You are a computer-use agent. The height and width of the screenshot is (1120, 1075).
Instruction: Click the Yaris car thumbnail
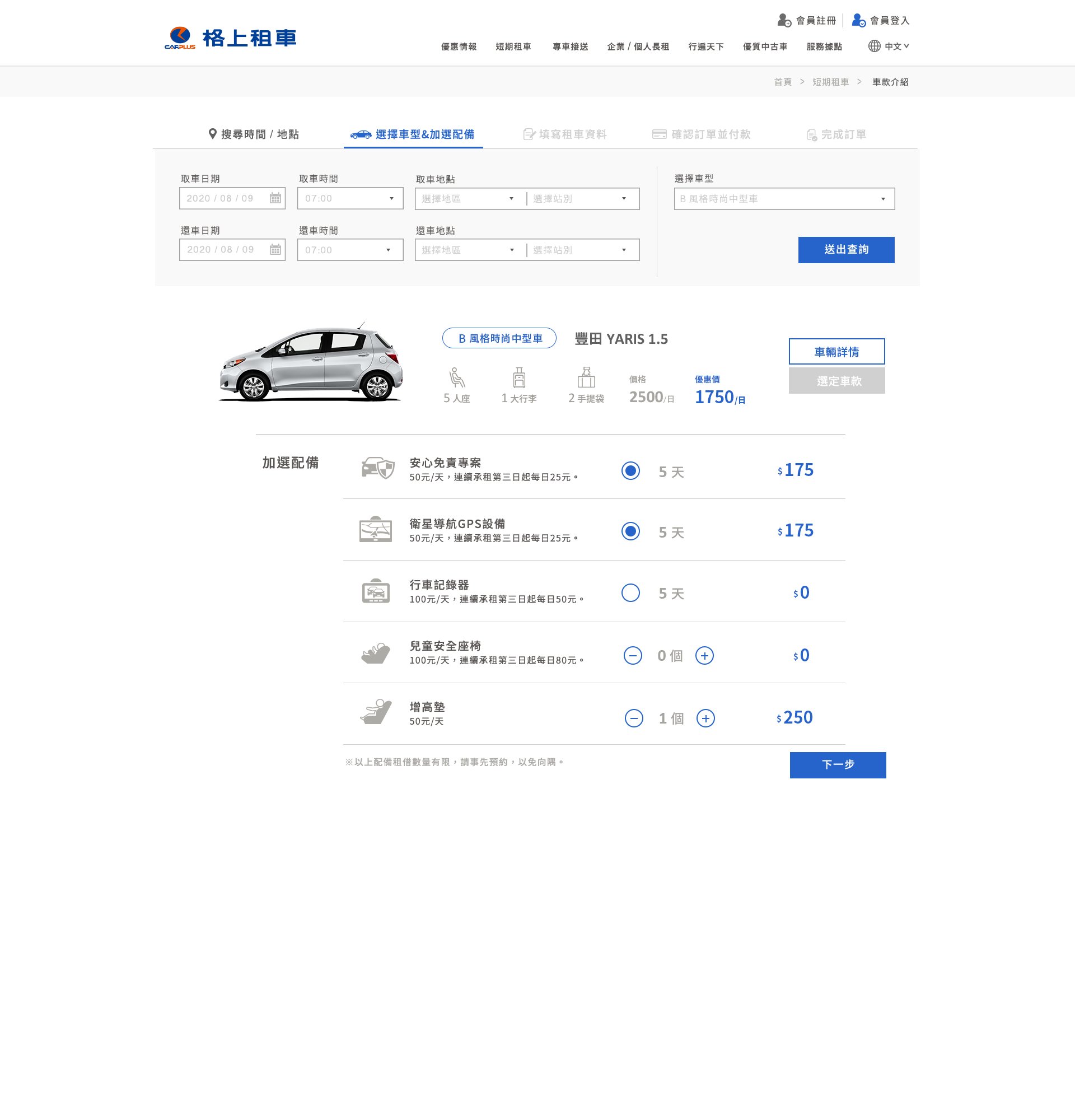click(311, 362)
